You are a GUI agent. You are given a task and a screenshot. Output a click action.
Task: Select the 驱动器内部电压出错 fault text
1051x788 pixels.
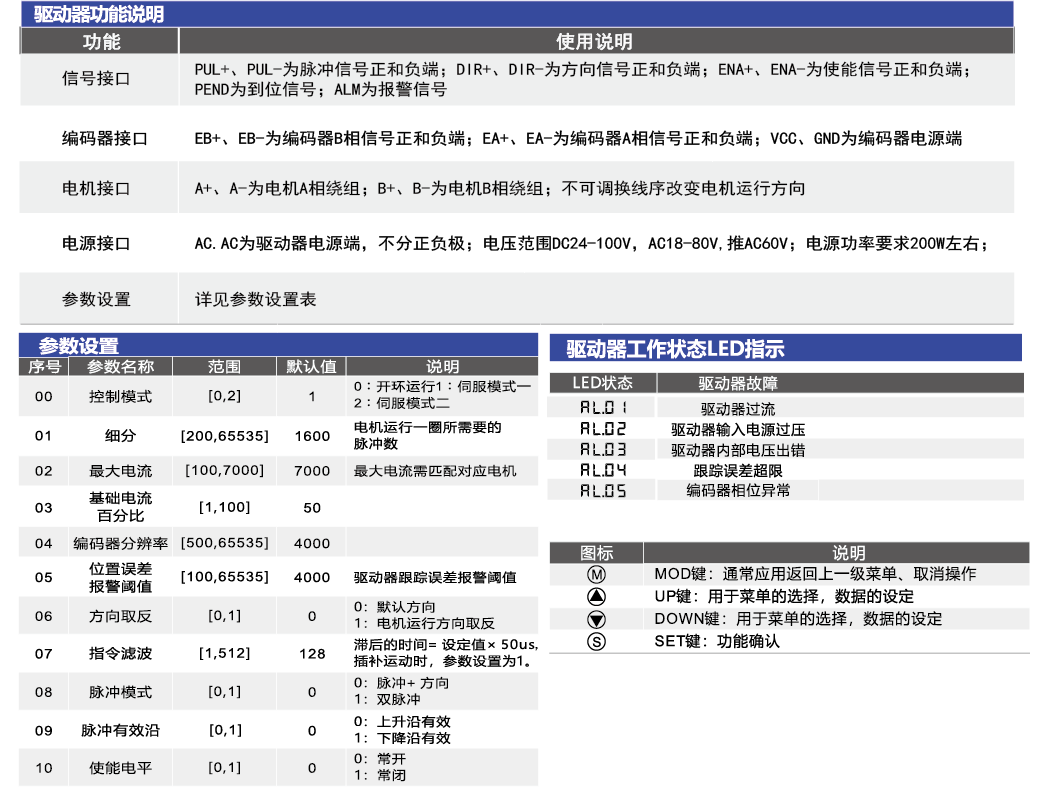coord(738,450)
